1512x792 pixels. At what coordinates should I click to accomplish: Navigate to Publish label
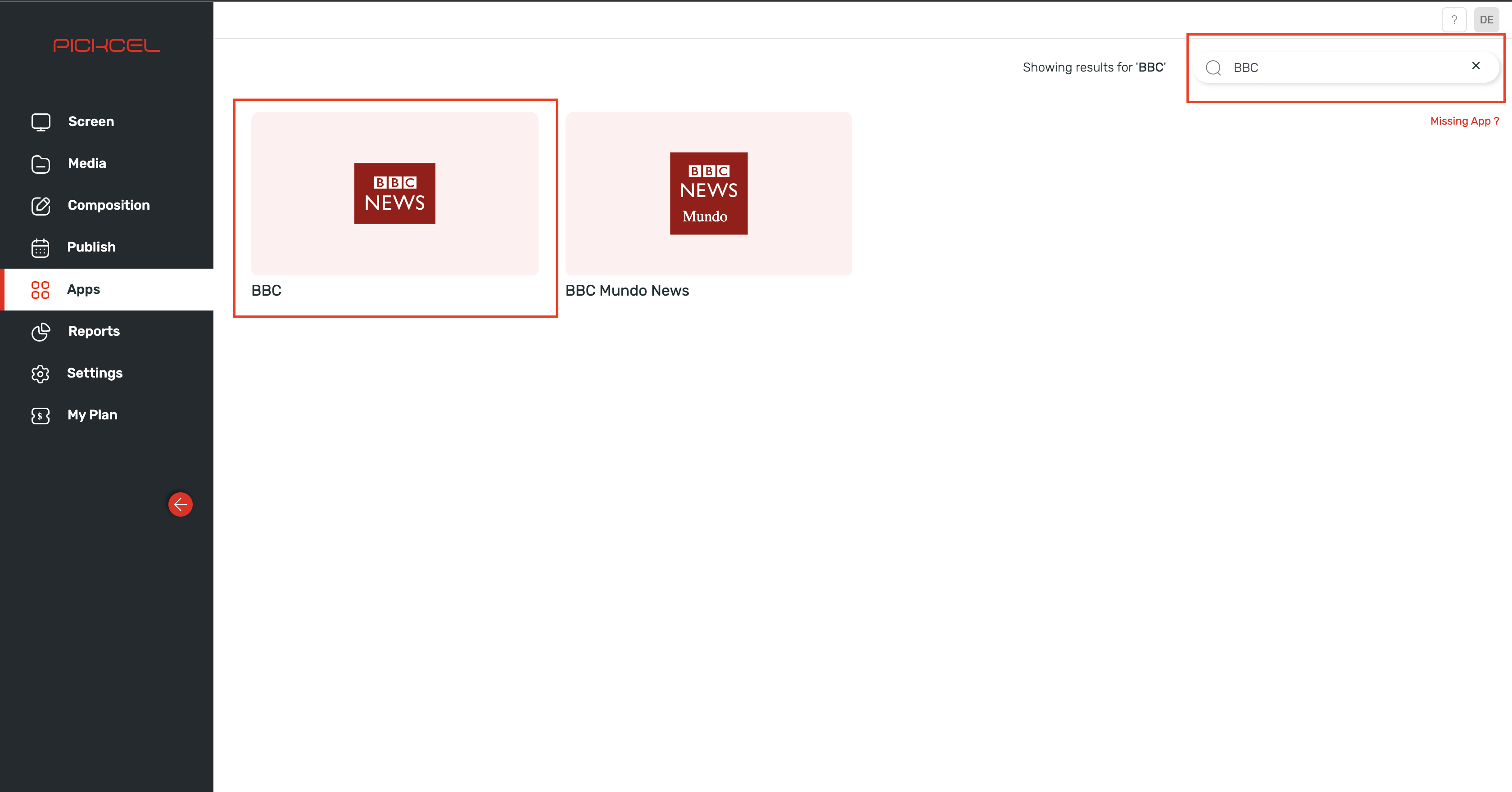pos(91,247)
